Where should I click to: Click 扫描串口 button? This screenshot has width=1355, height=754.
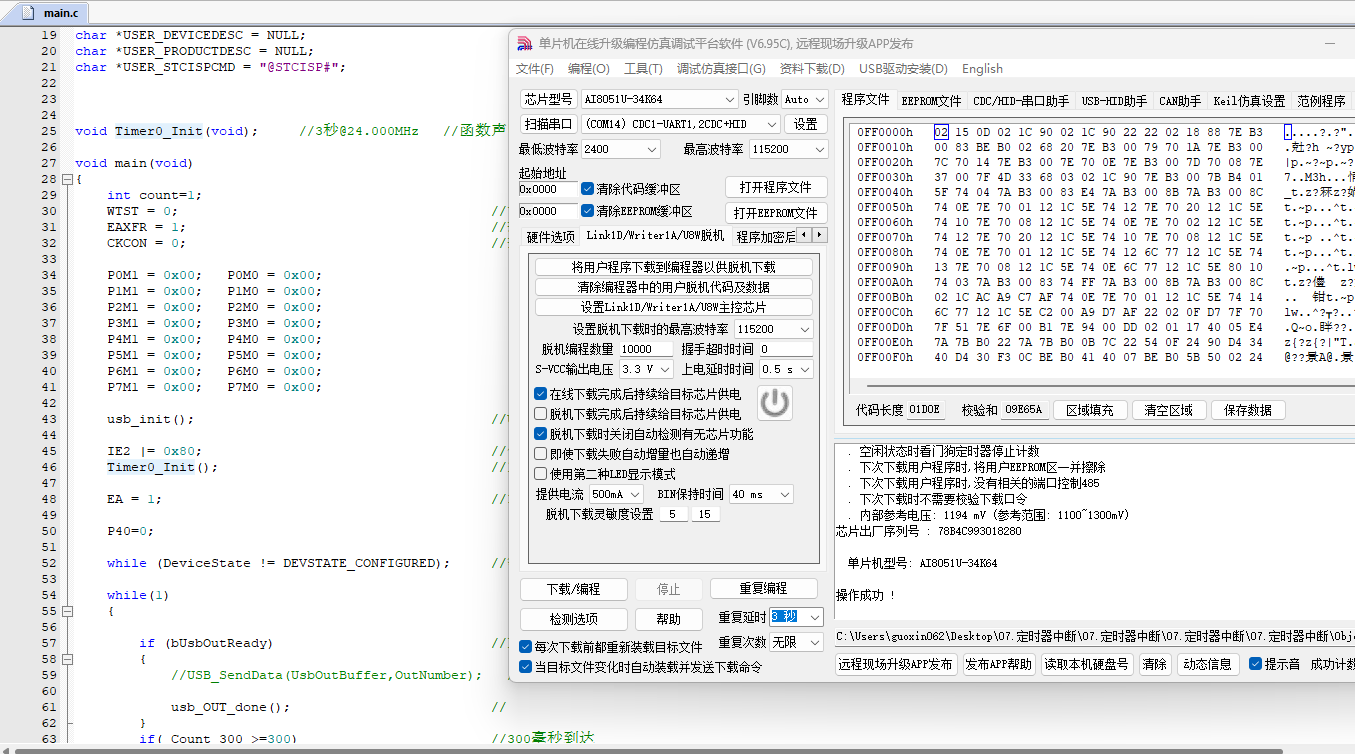(548, 124)
